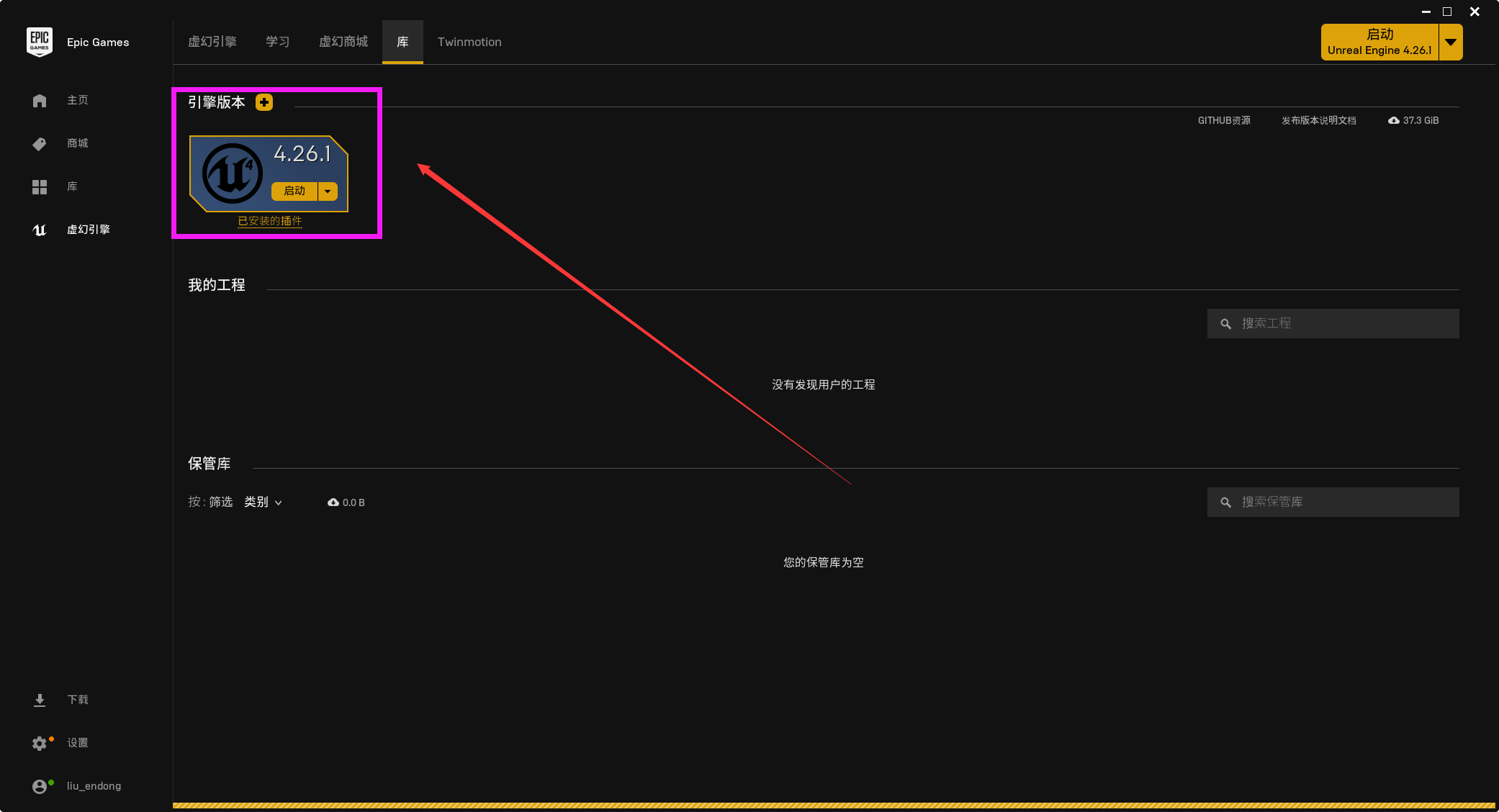The height and width of the screenshot is (812, 1499).
Task: Click the Unreal Engine 4.26.1 logo thumbnail
Action: [232, 173]
